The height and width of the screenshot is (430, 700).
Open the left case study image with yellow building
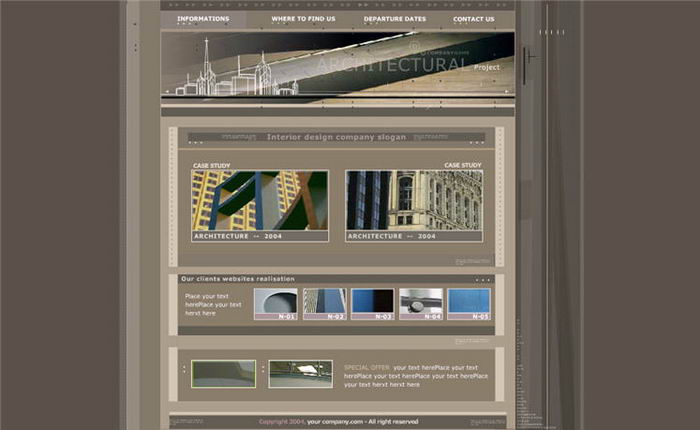coord(260,200)
